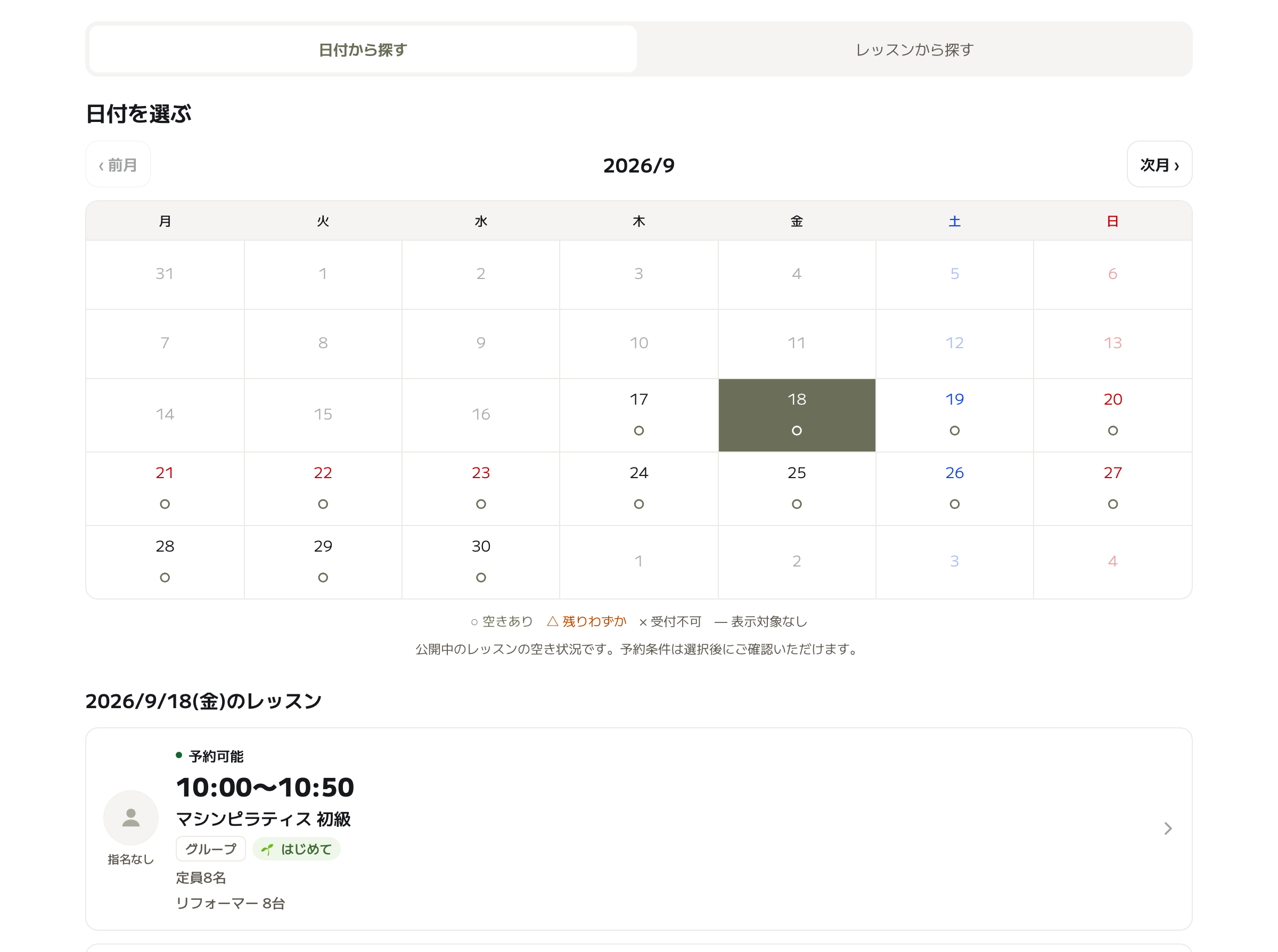
Task: Go to previous month with 前月
Action: [118, 165]
